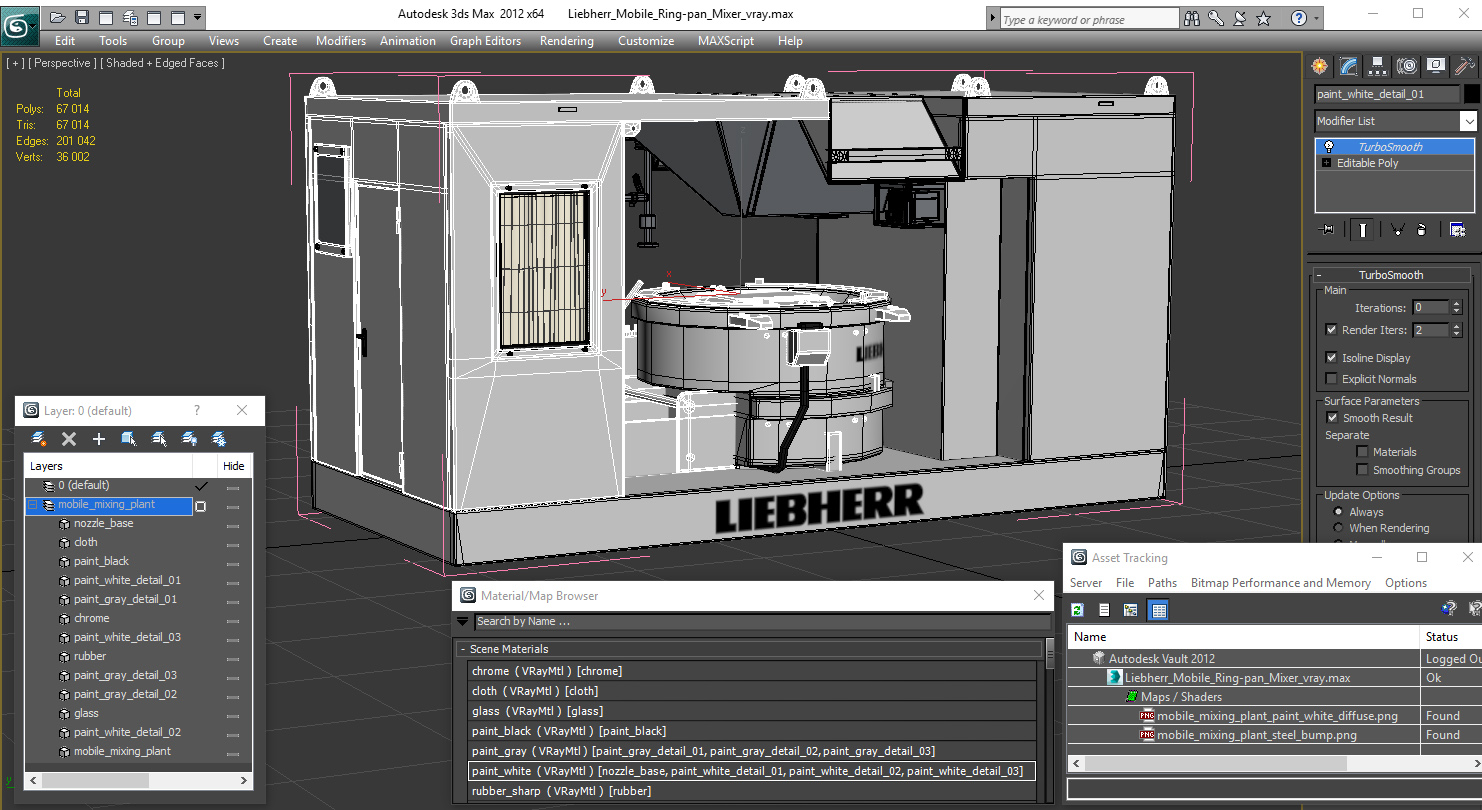This screenshot has width=1482, height=810.
Task: Click the binoculars search icon in title bar
Action: (x=1192, y=18)
